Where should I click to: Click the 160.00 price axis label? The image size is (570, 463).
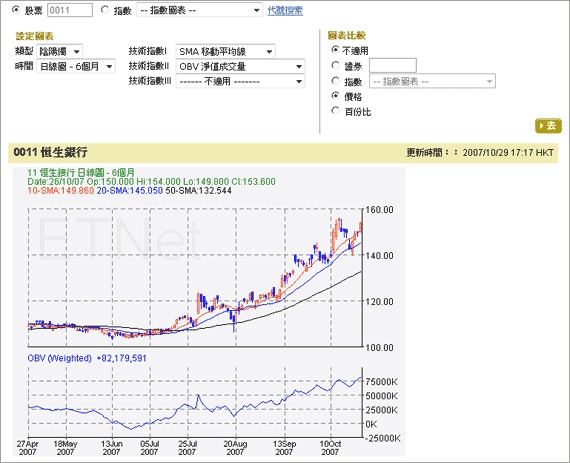(x=380, y=210)
